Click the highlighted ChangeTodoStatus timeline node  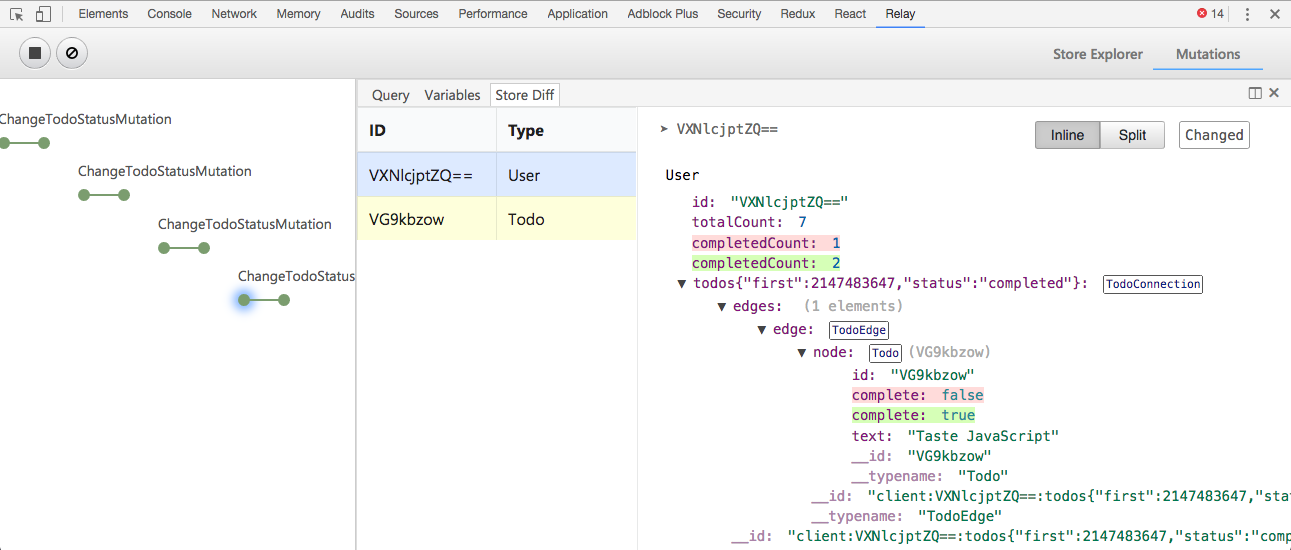click(244, 300)
